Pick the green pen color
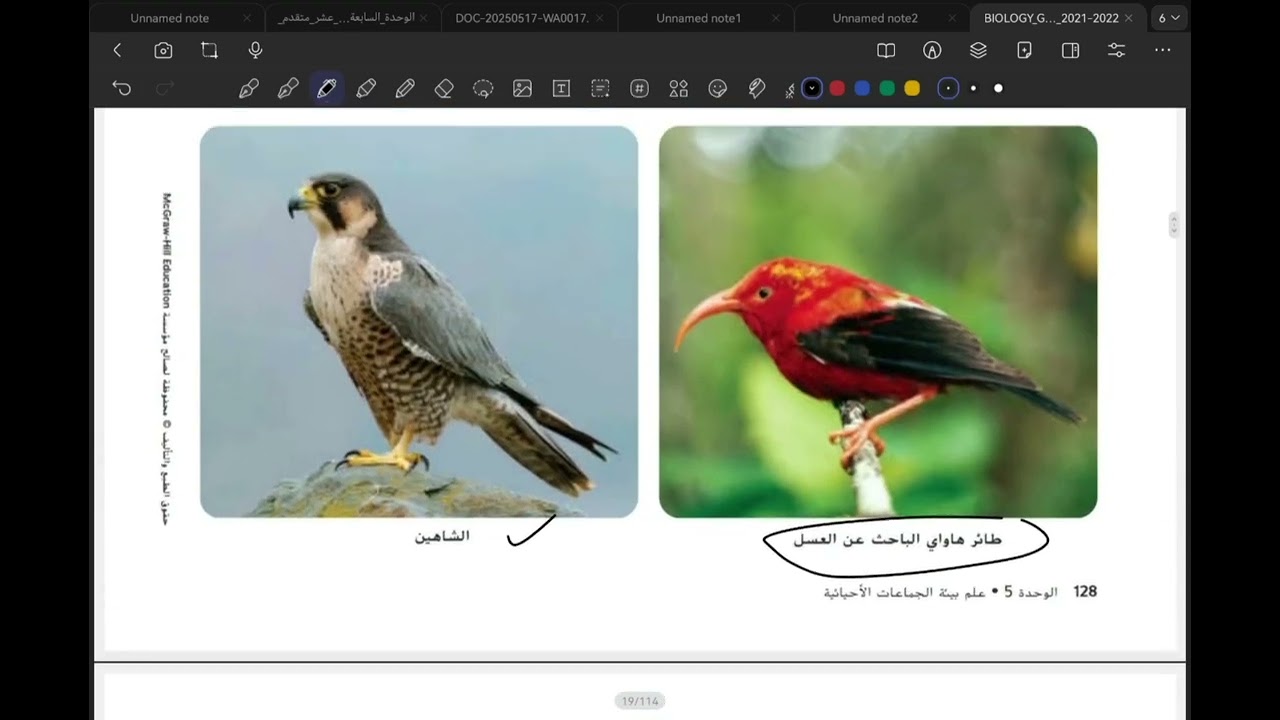Image resolution: width=1280 pixels, height=720 pixels. pyautogui.click(x=887, y=88)
